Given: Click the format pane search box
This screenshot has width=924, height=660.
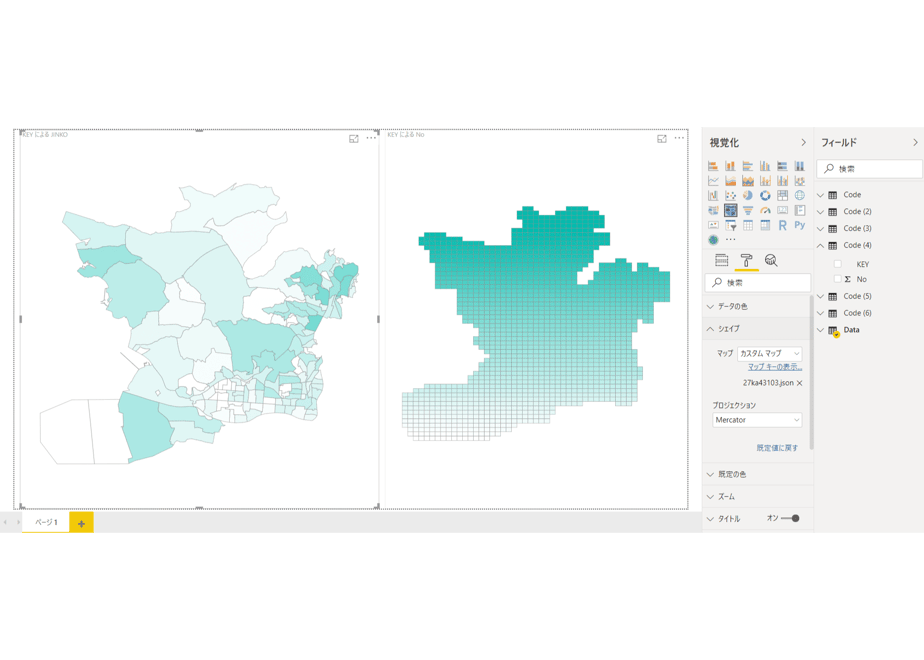Looking at the screenshot, I should [x=758, y=283].
